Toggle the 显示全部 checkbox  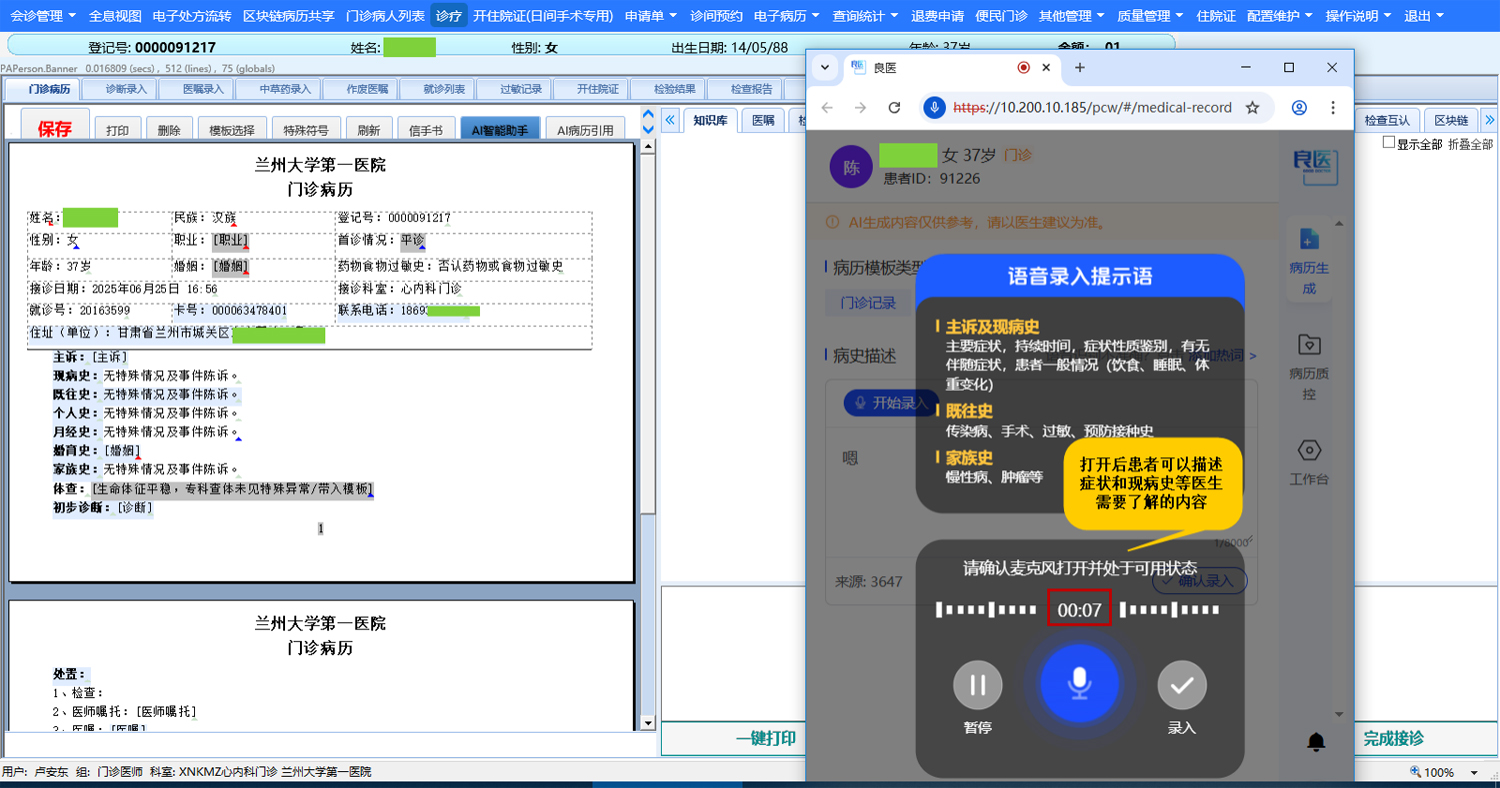[1388, 143]
